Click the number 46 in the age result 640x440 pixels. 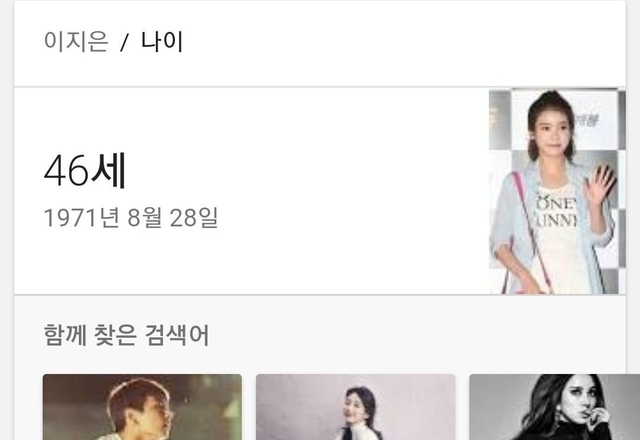point(66,171)
